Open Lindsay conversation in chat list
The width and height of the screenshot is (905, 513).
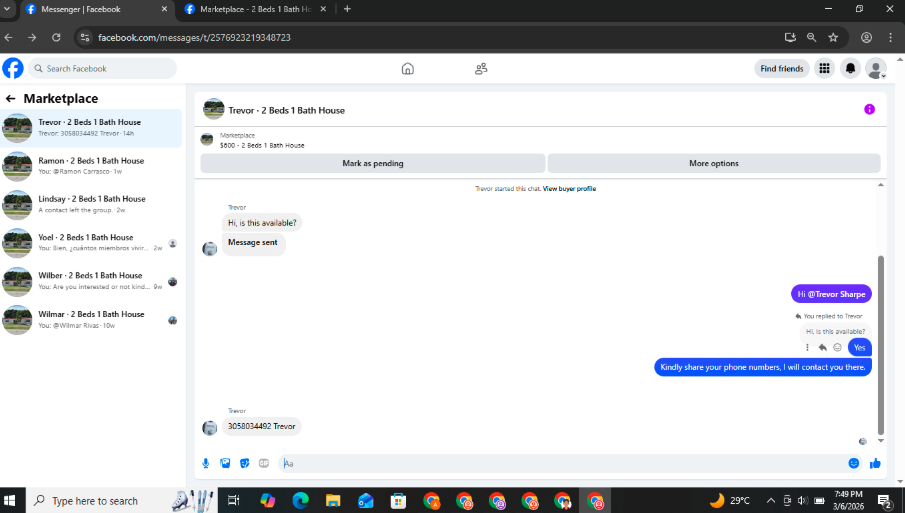click(x=91, y=204)
